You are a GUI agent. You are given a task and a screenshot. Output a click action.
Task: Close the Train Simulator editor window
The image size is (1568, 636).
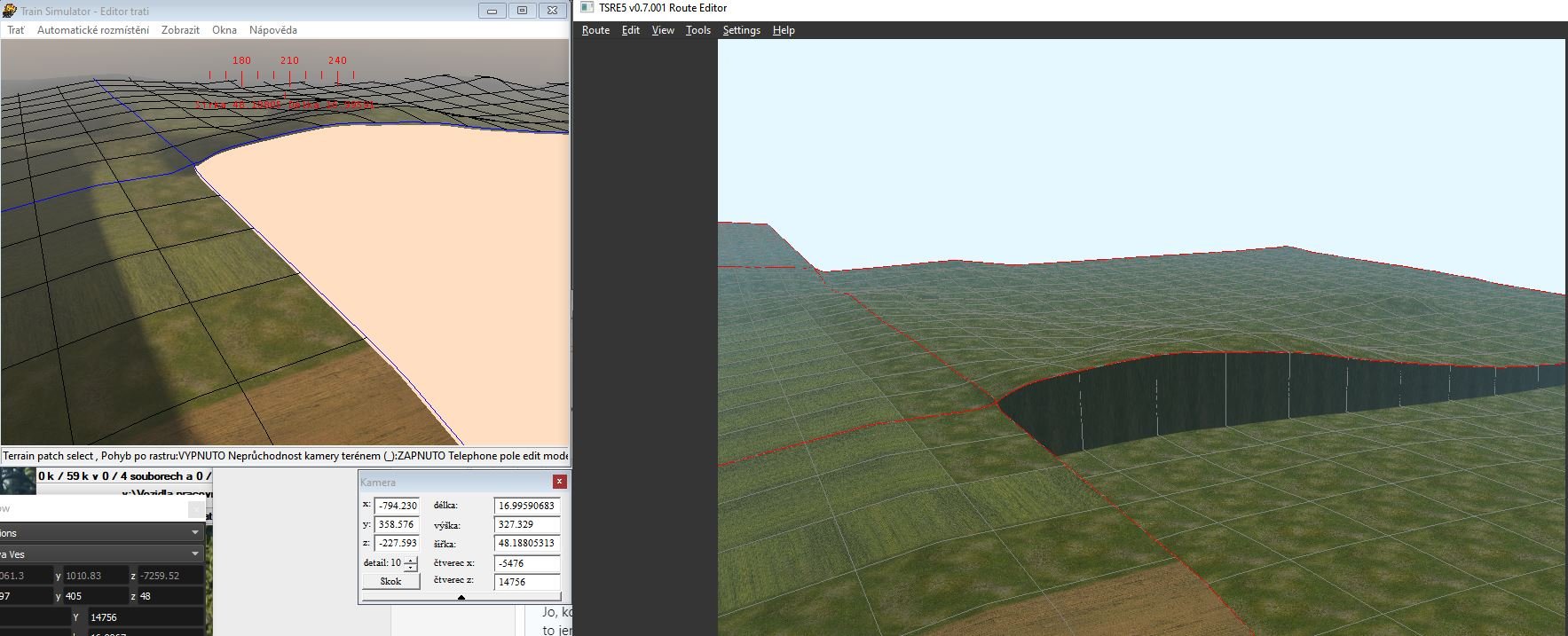tap(552, 11)
